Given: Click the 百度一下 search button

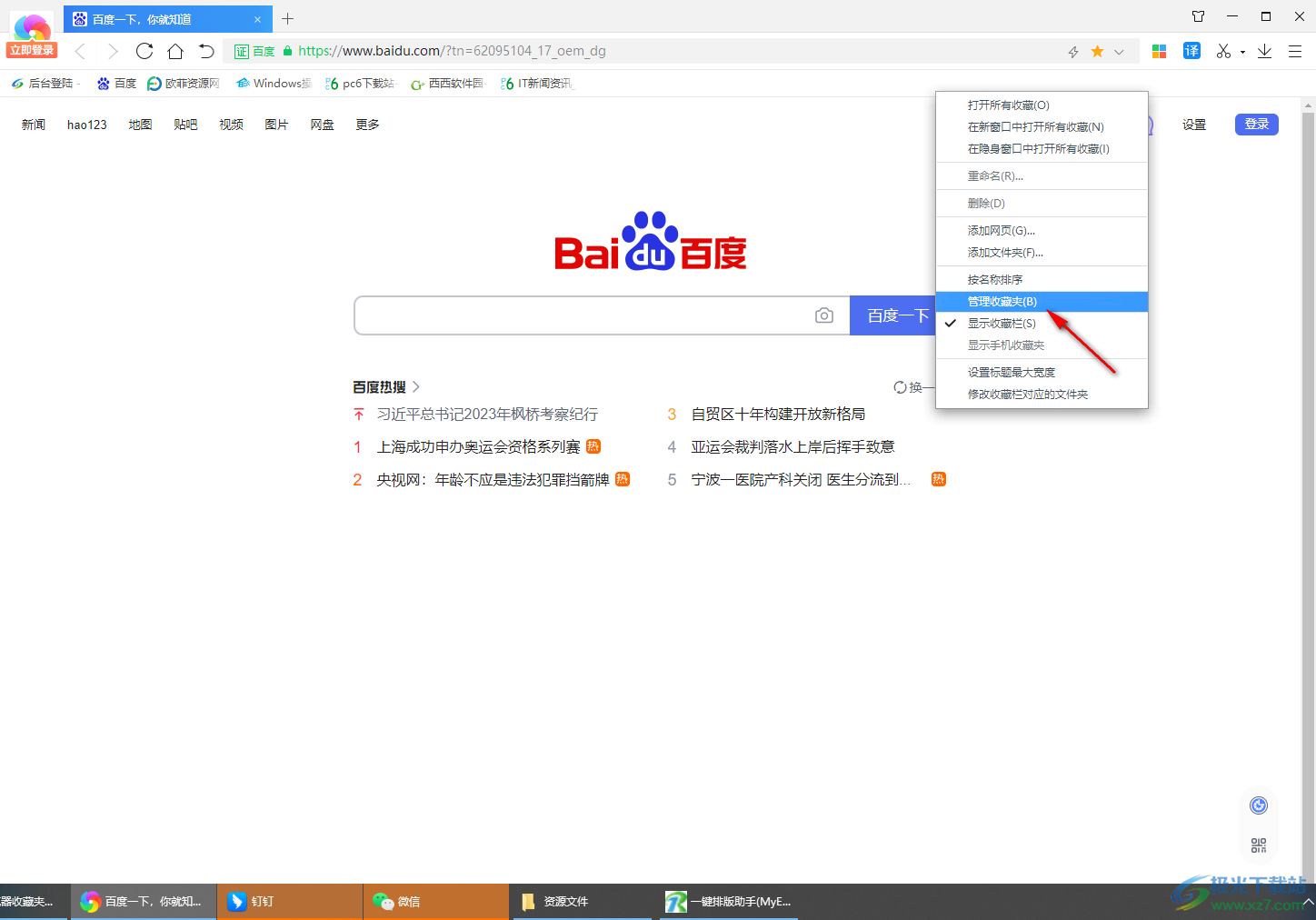Looking at the screenshot, I should pos(893,315).
